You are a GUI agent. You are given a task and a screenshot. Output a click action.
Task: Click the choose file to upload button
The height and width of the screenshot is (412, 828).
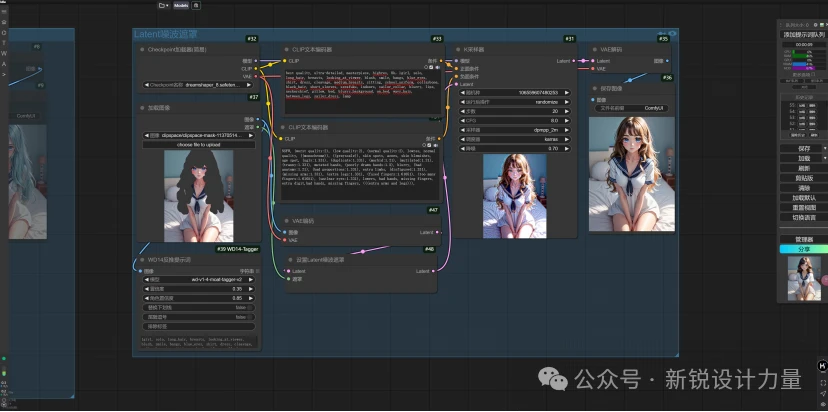coord(199,144)
